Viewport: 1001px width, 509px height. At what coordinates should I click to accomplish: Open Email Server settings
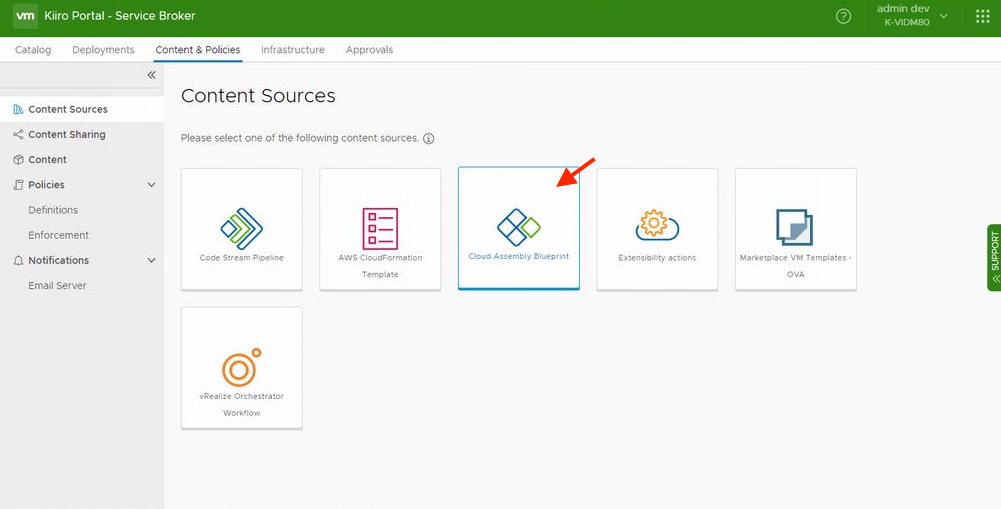click(57, 285)
